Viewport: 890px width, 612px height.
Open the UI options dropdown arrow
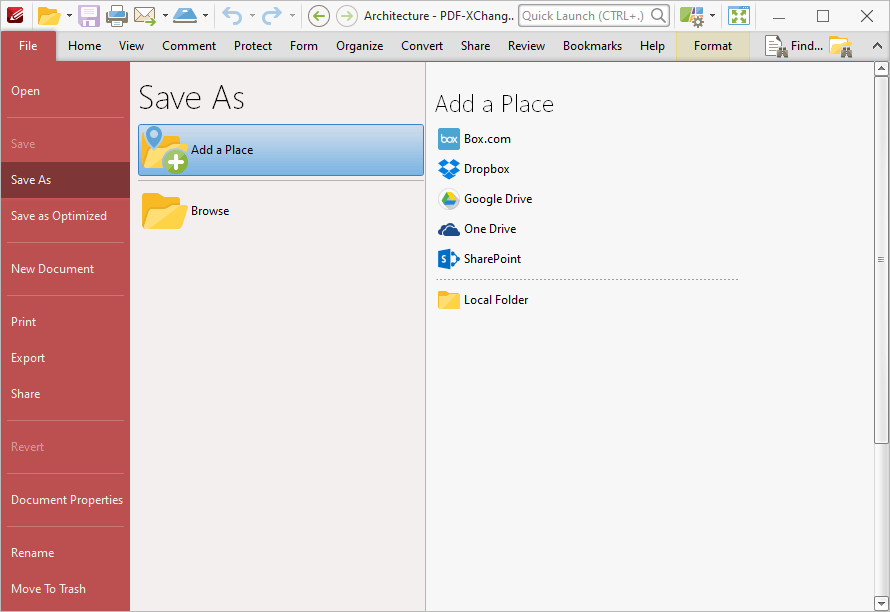tap(712, 16)
